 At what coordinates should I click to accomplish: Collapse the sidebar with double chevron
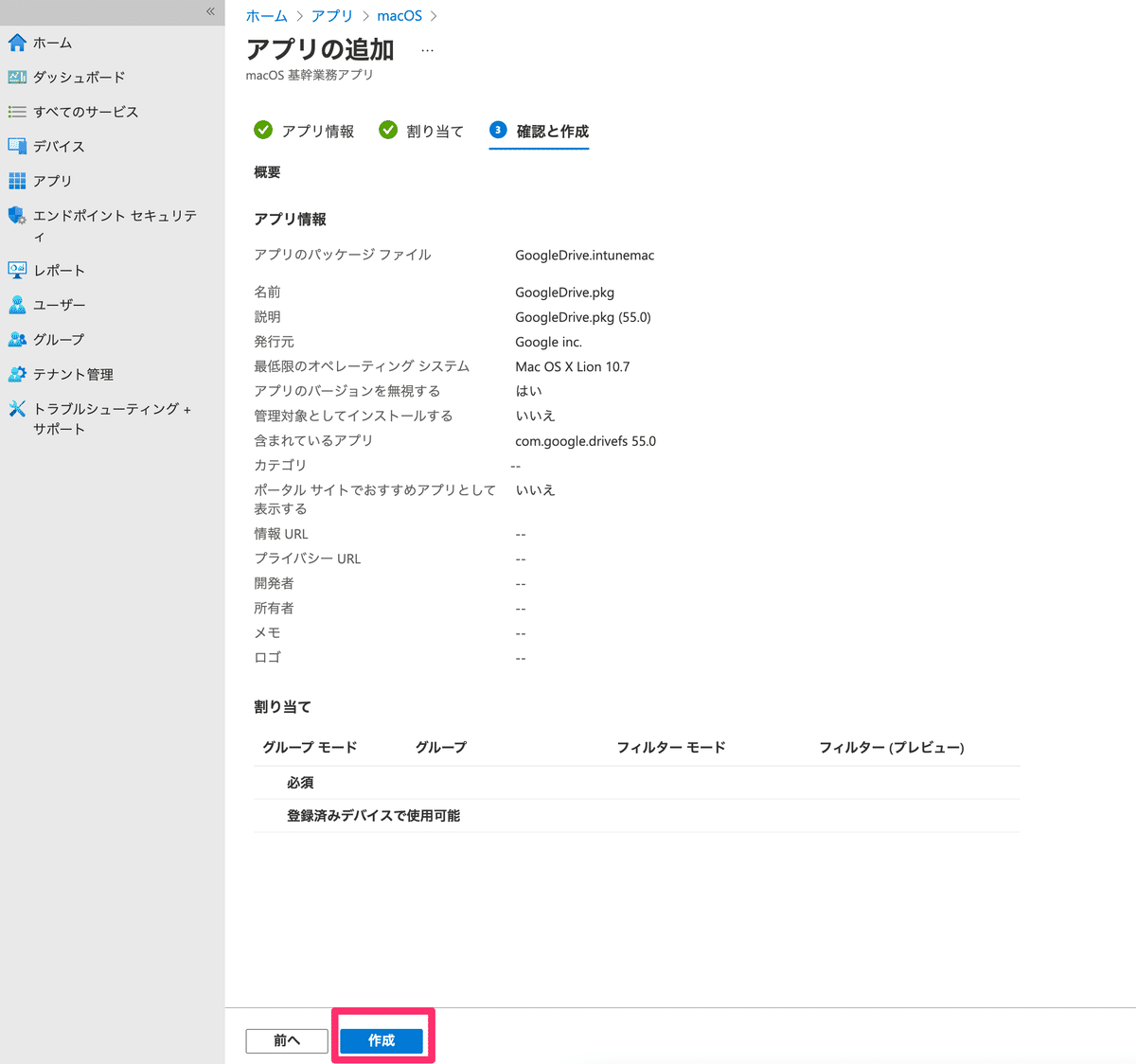coord(210,11)
